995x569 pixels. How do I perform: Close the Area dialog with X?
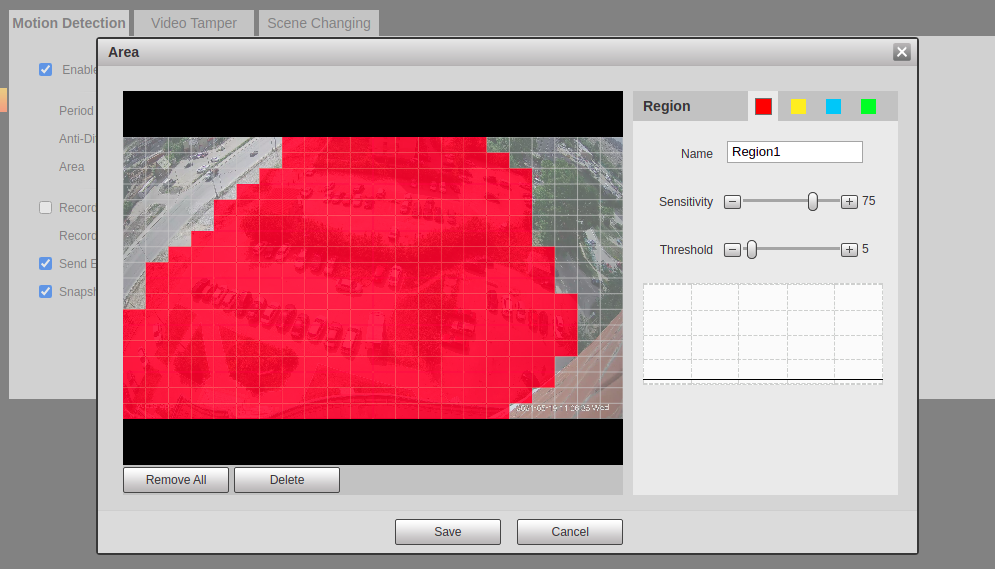[x=902, y=52]
